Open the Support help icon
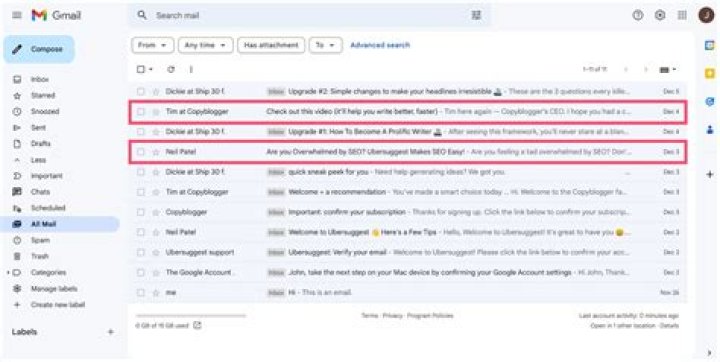The width and height of the screenshot is (720, 362). 637,15
